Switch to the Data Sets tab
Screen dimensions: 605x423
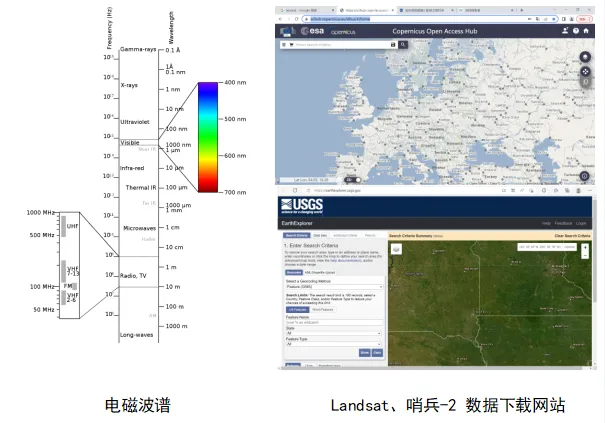coord(320,235)
